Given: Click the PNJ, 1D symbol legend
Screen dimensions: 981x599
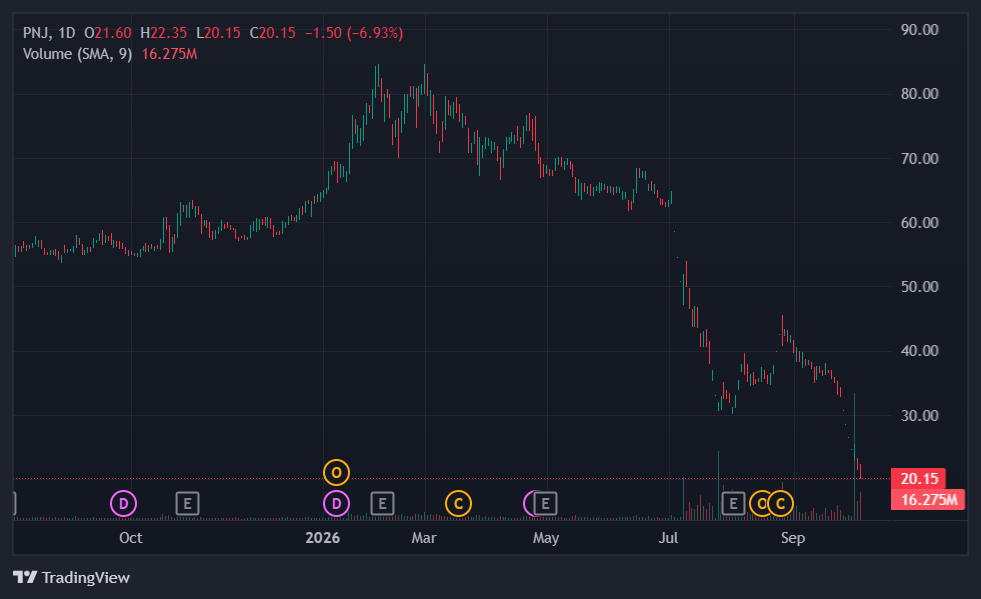Looking at the screenshot, I should point(49,33).
